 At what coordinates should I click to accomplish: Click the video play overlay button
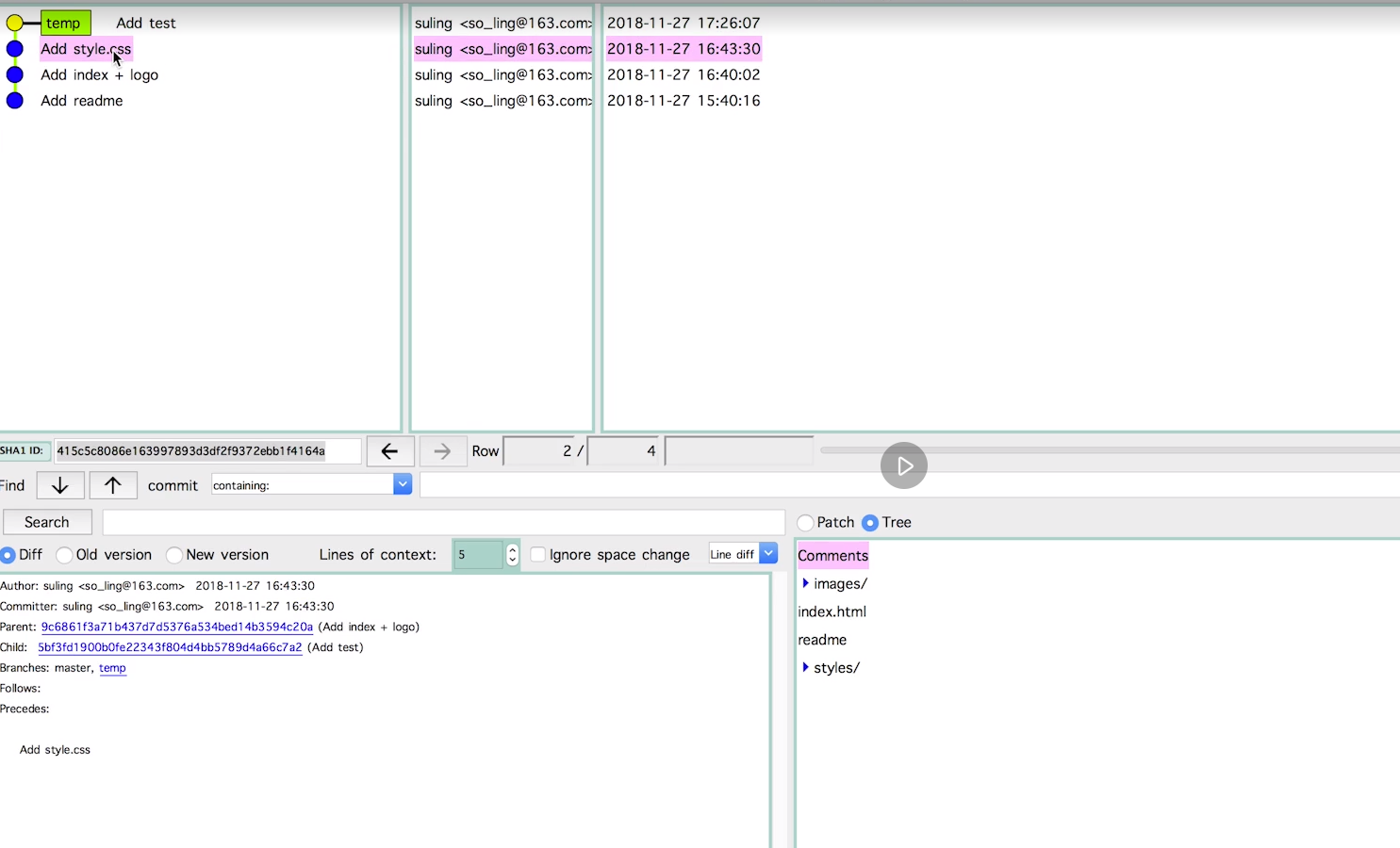click(904, 465)
